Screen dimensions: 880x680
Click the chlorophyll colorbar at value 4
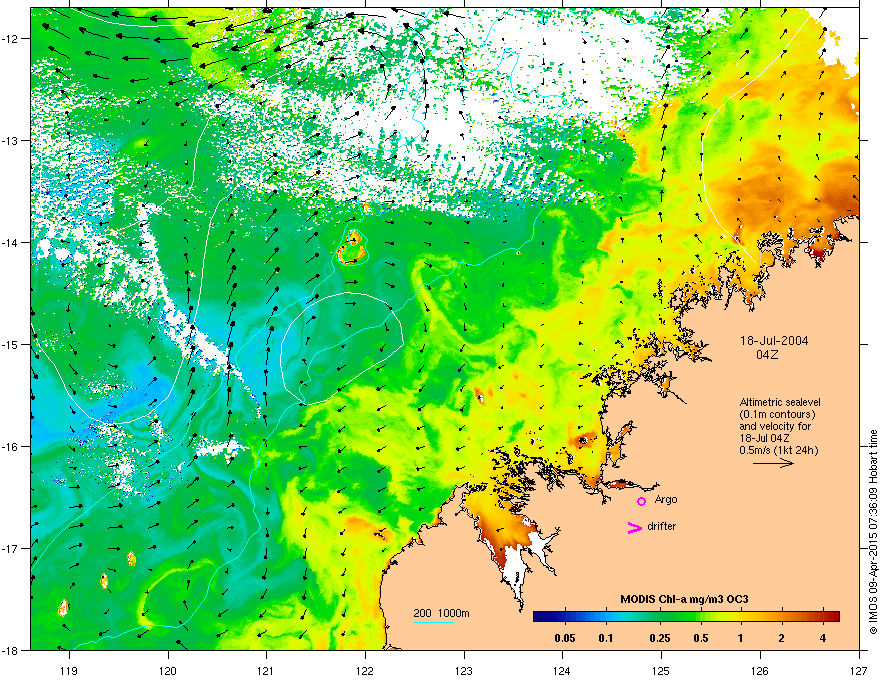pos(823,617)
